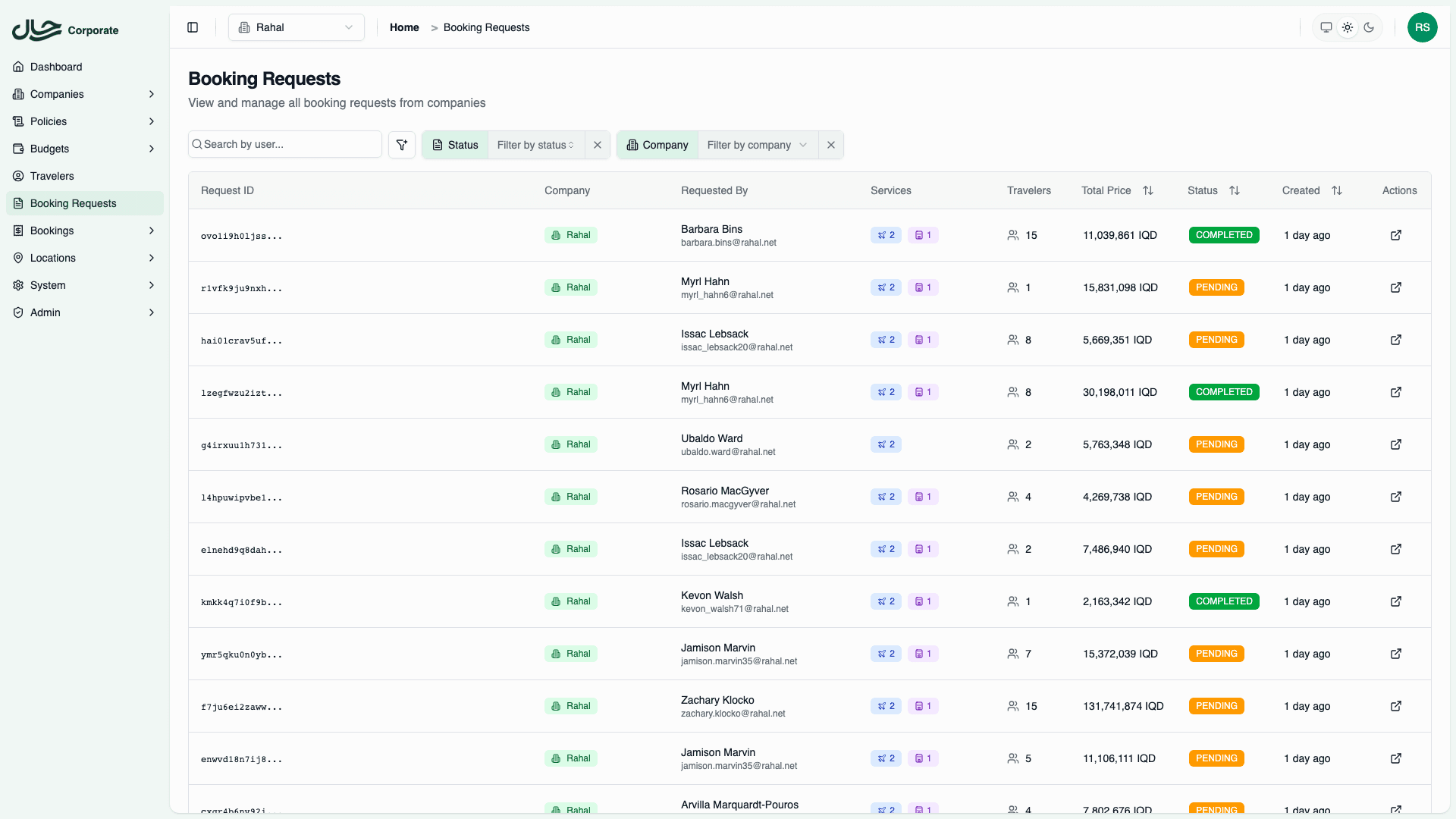Switch to system theme monitor icon
Image resolution: width=1456 pixels, height=819 pixels.
1326,27
